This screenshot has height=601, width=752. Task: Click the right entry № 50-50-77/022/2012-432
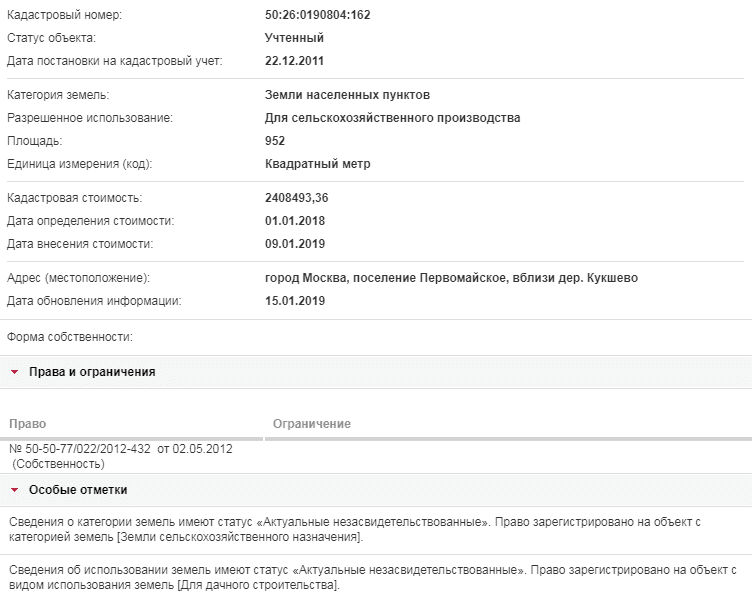tap(121, 449)
